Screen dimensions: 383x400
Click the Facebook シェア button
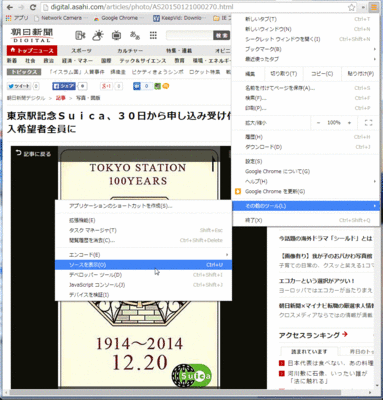pos(64,86)
